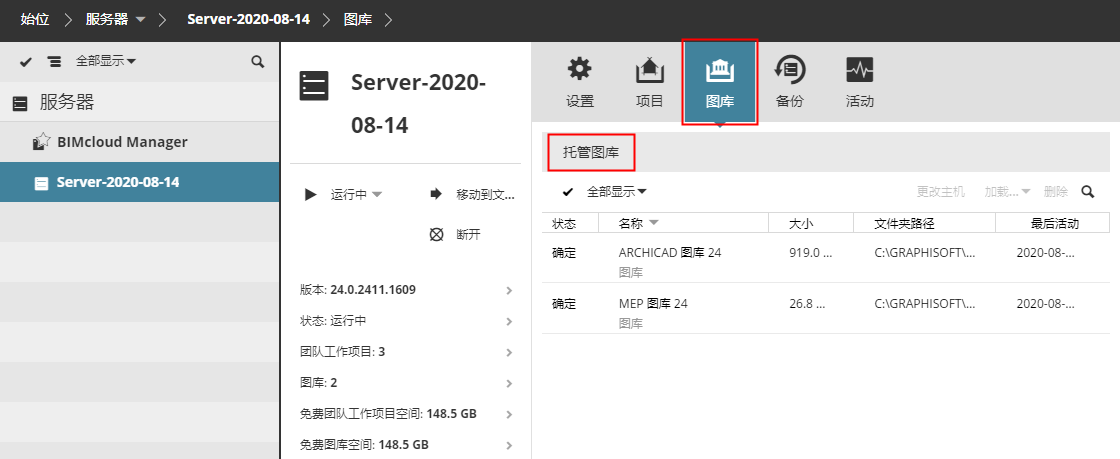Click the checkmark select-all icon above library table
The height and width of the screenshot is (459, 1120).
point(568,191)
